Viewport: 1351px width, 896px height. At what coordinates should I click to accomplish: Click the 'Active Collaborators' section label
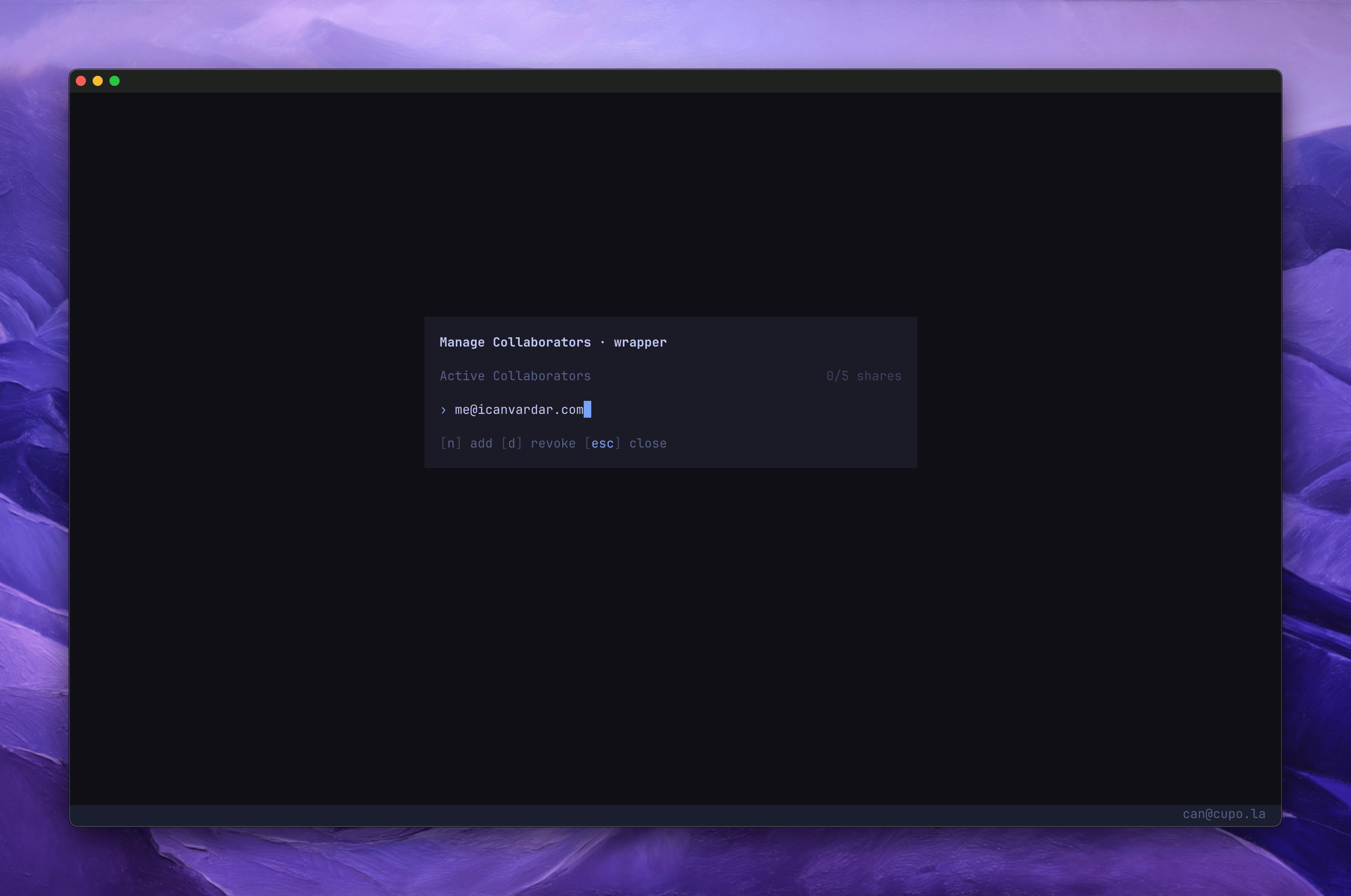point(515,376)
